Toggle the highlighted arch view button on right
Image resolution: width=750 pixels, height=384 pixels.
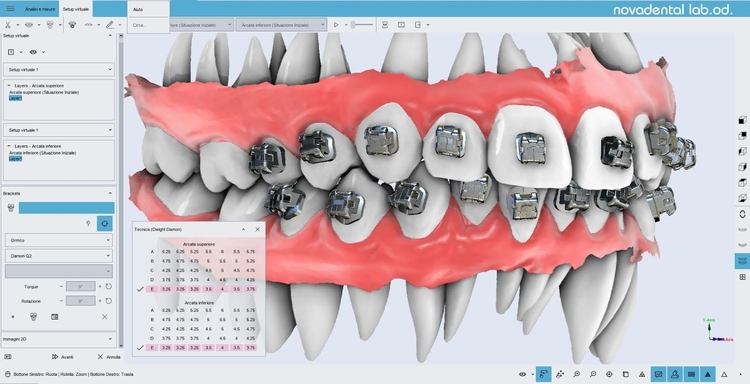(x=742, y=261)
